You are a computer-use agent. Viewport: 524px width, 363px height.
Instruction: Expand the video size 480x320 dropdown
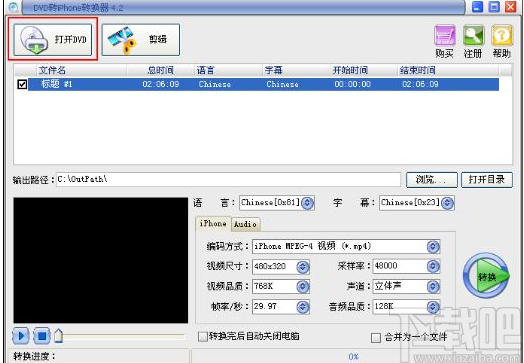click(302, 267)
